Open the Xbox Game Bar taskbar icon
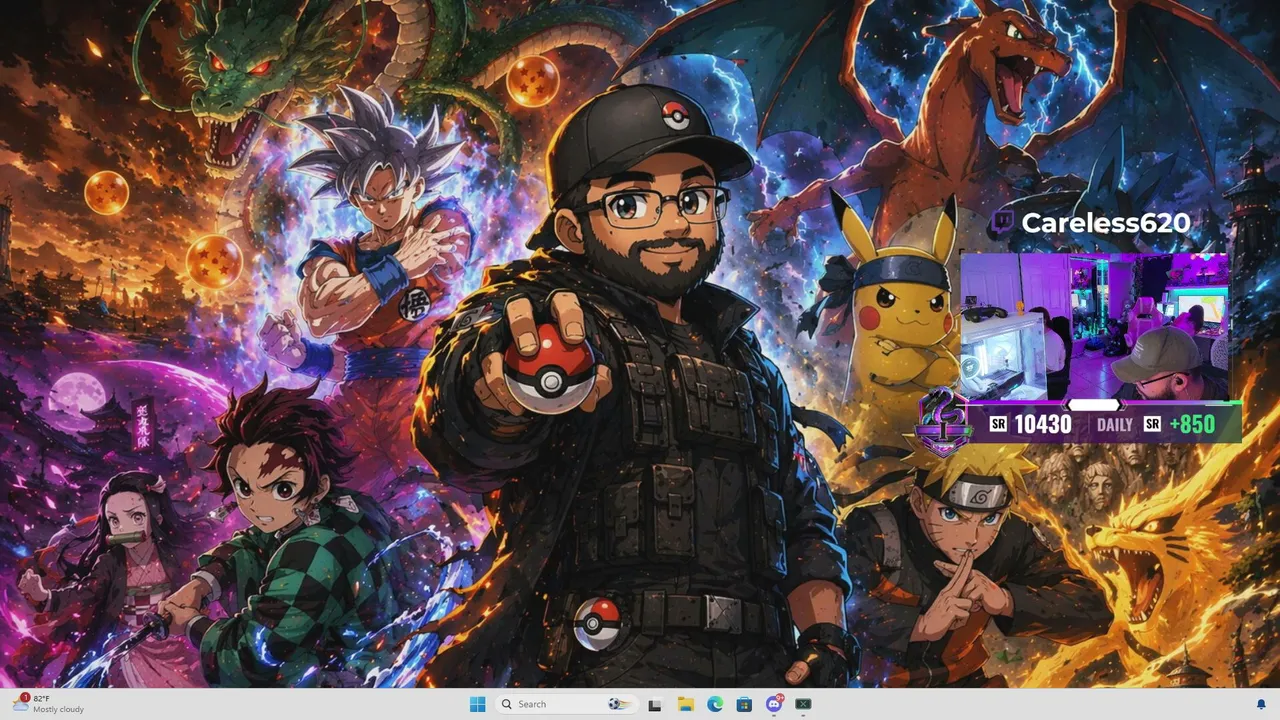Image resolution: width=1280 pixels, height=720 pixels. tap(803, 704)
